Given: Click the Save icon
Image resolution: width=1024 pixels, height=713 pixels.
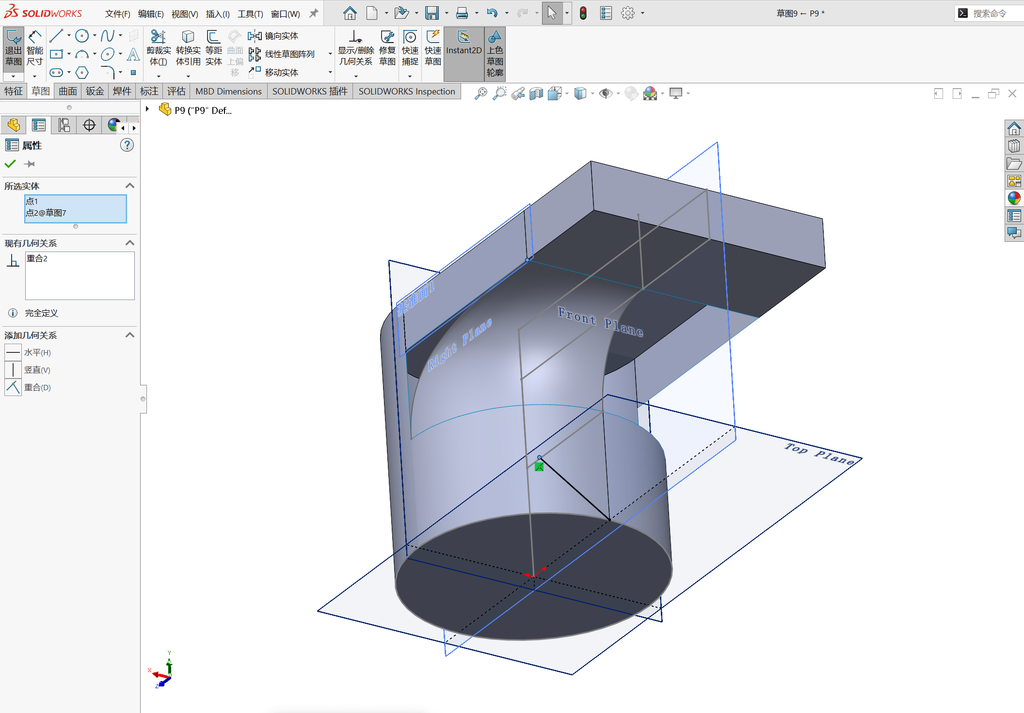Looking at the screenshot, I should (x=432, y=12).
